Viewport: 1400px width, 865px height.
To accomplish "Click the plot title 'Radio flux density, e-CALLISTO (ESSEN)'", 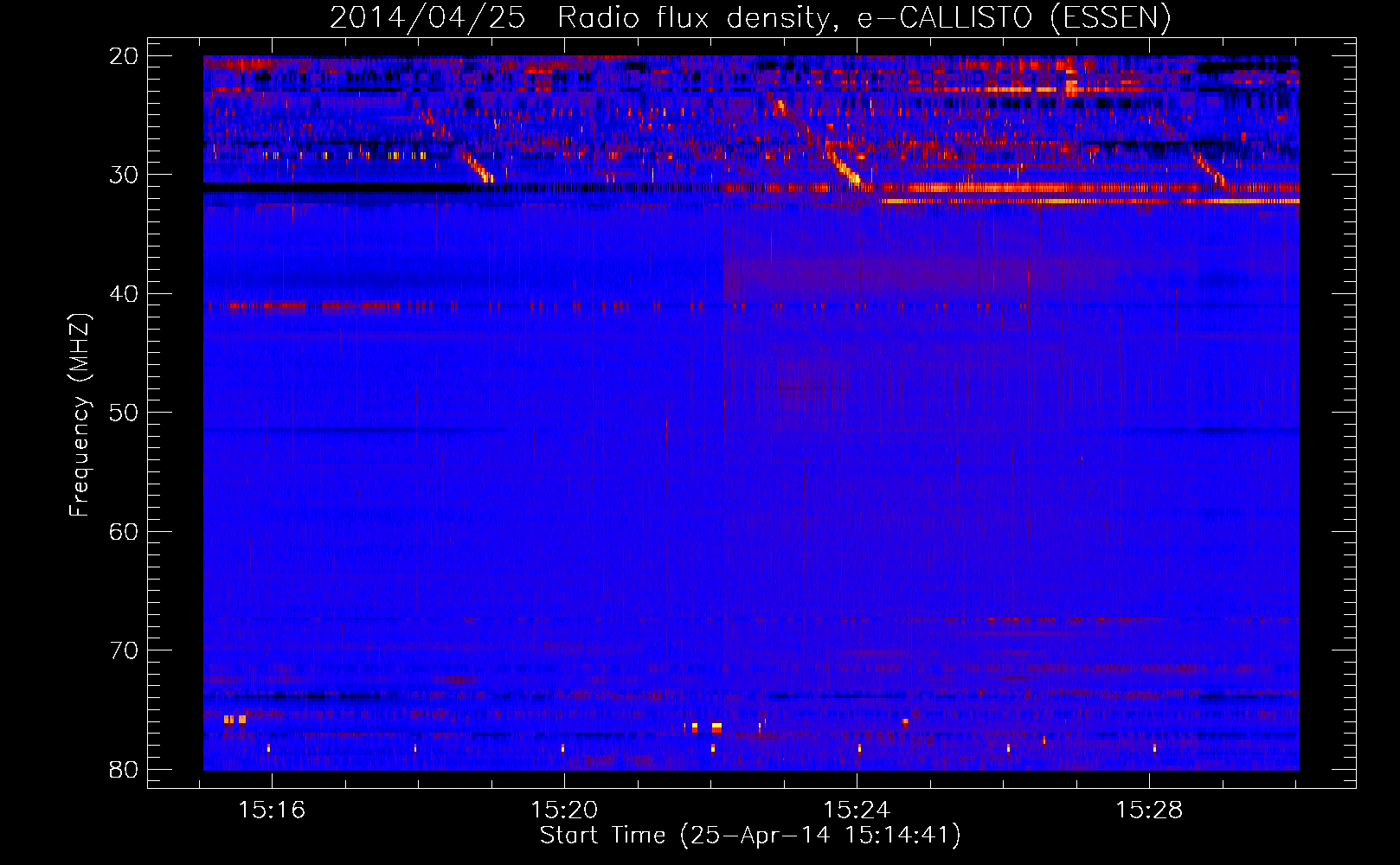I will [x=864, y=17].
